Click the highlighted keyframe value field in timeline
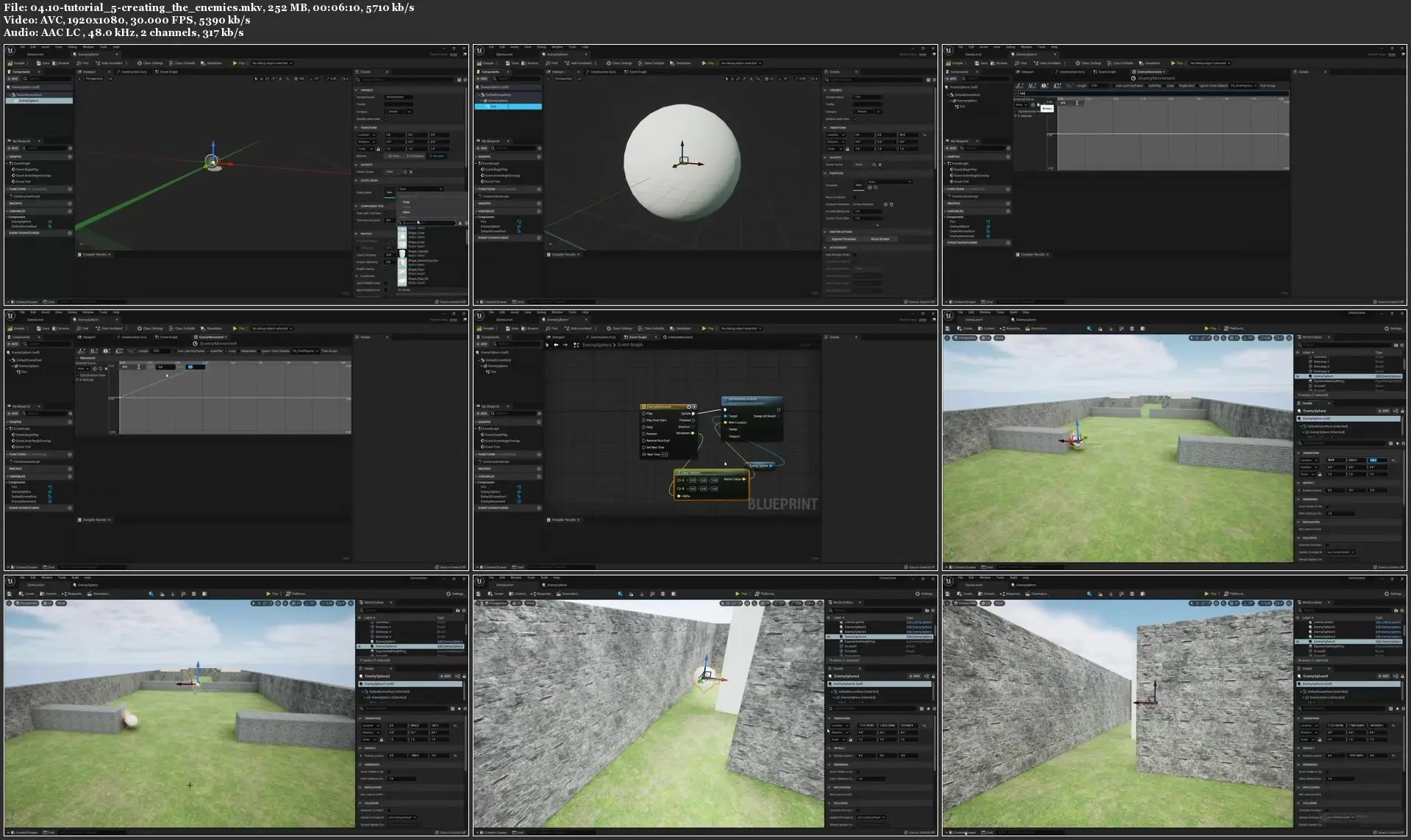Image resolution: width=1411 pixels, height=840 pixels. [x=196, y=367]
